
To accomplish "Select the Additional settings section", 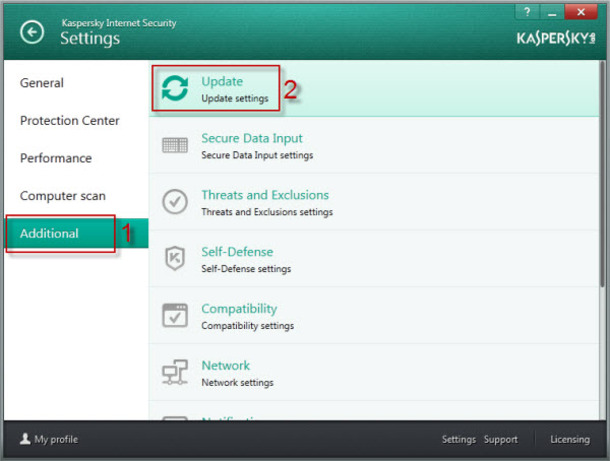I will click(76, 233).
